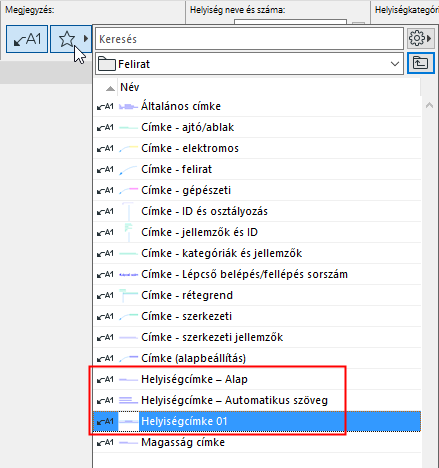439x468 pixels.
Task: Select Címke - Lépcső belépés/fellépés sorszám
Action: coord(257,274)
